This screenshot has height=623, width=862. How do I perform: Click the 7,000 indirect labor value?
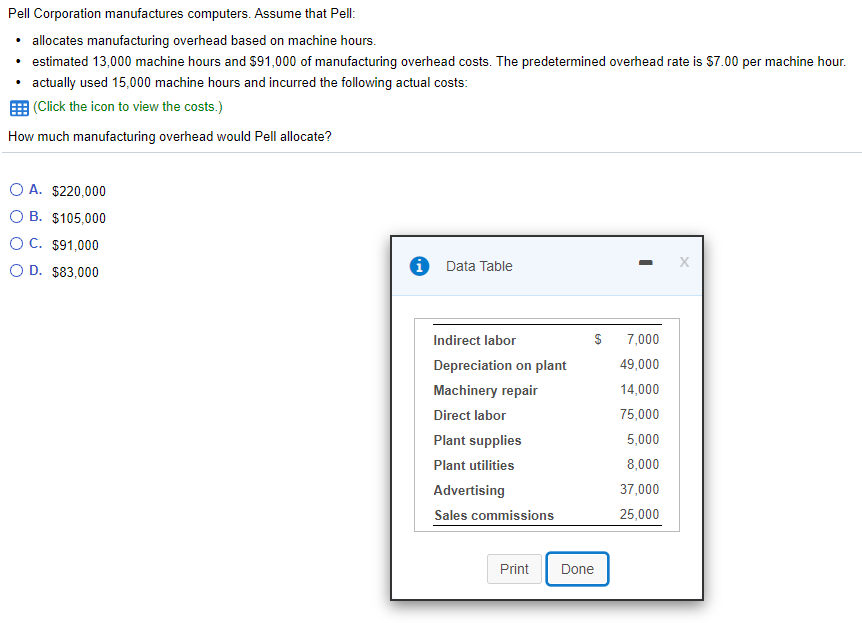click(x=643, y=339)
